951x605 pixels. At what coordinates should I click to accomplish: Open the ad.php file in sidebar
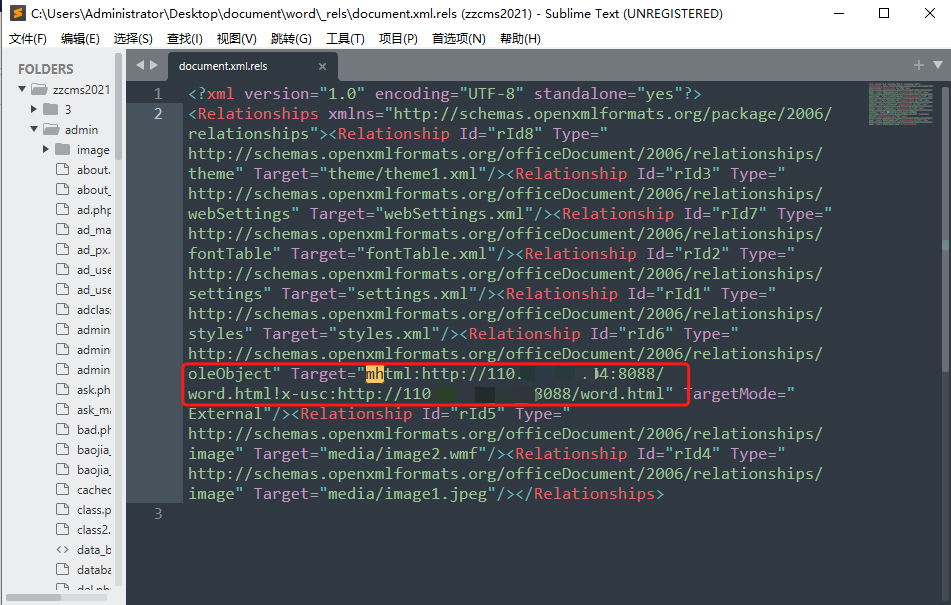point(93,210)
